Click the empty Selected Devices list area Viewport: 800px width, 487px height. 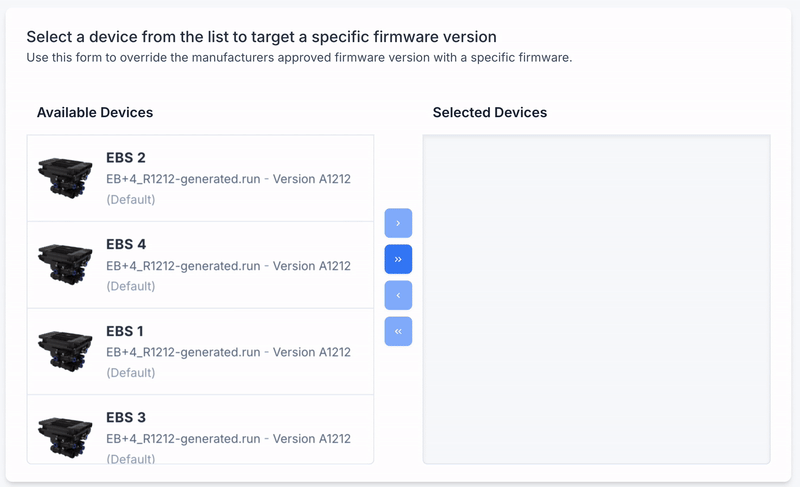pos(596,299)
